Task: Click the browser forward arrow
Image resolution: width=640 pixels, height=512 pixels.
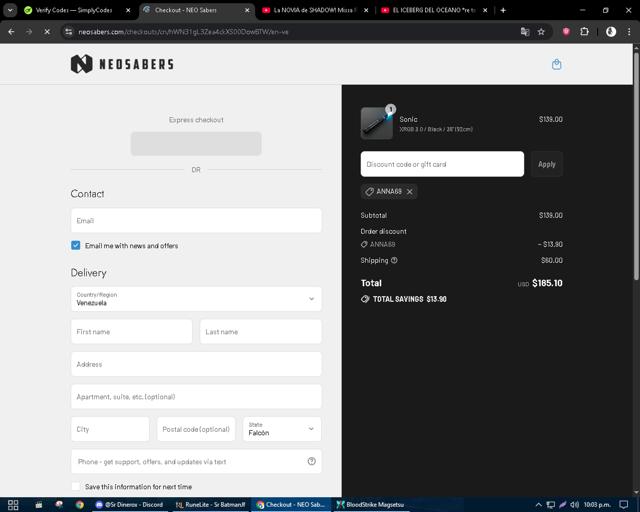Action: coord(29,31)
